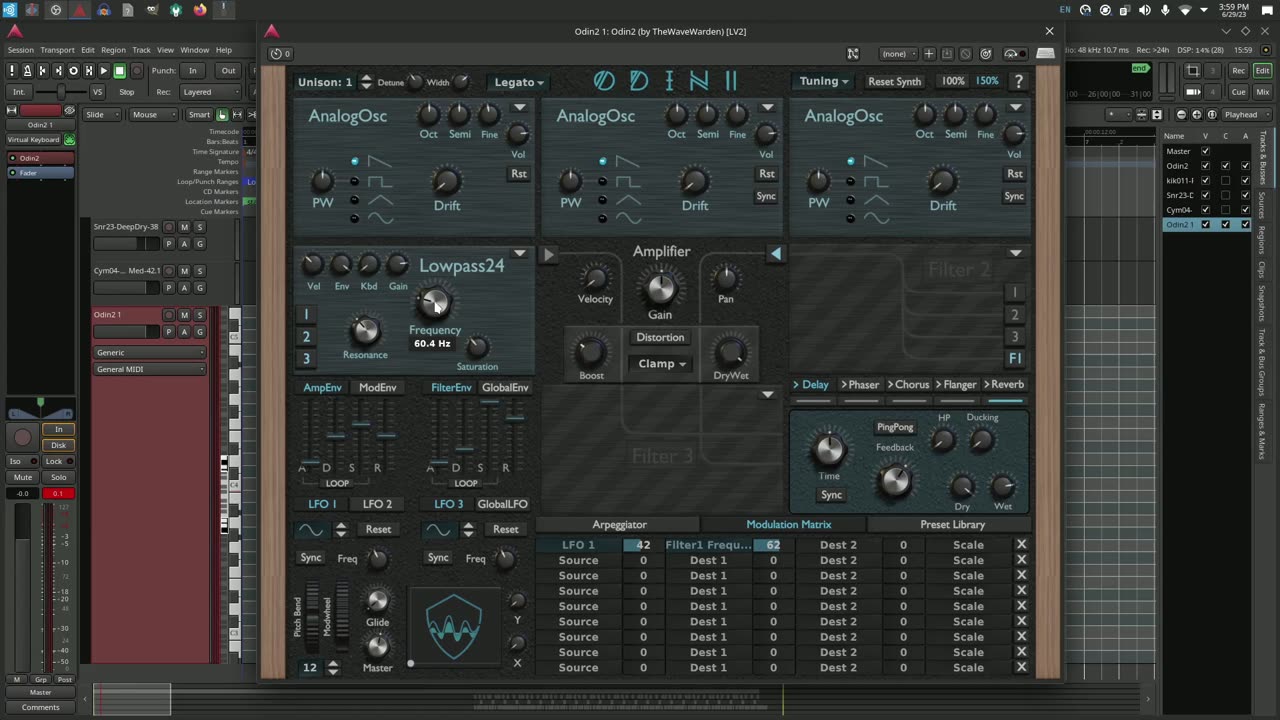The width and height of the screenshot is (1280, 720).
Task: Turn the filter Frequency knob
Action: coord(434,302)
